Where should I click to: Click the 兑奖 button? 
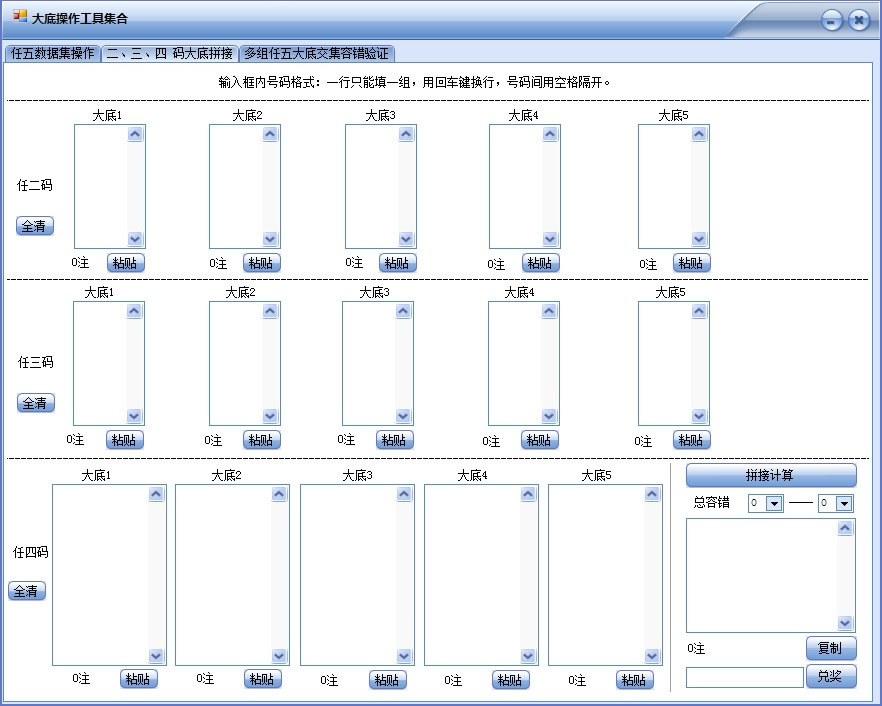(830, 676)
